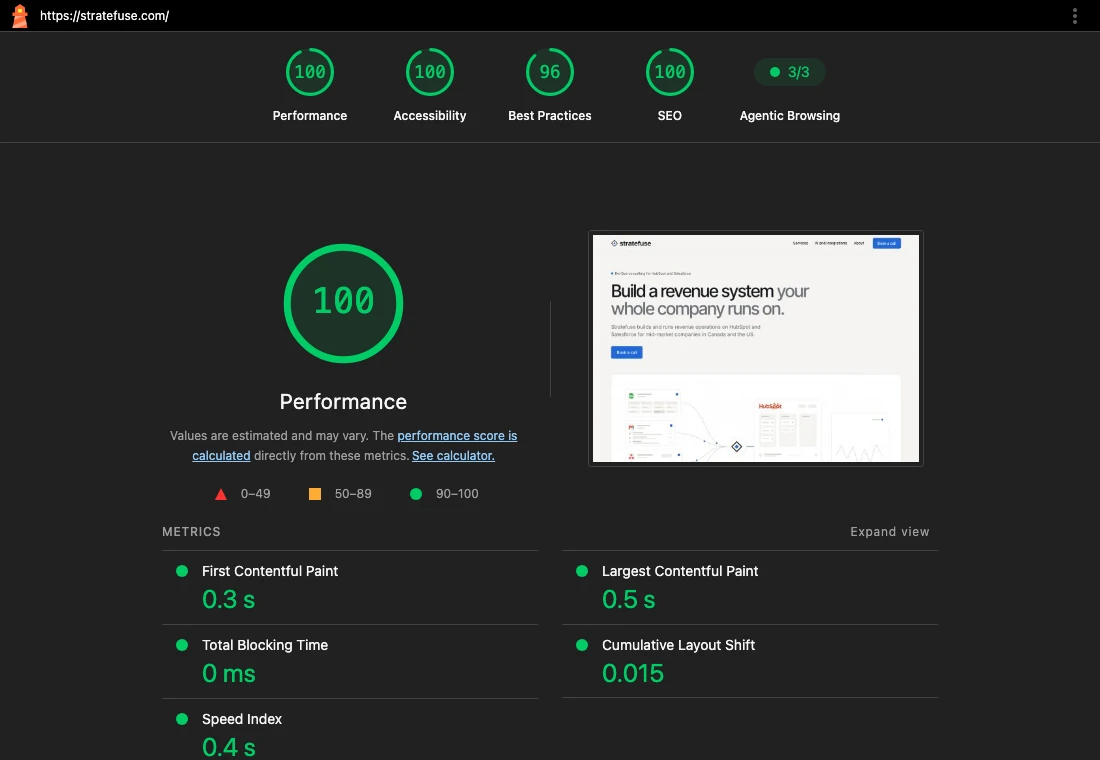Viewport: 1100px width, 760px height.
Task: Click the green circle 90–100 legend icon
Action: [x=416, y=494]
